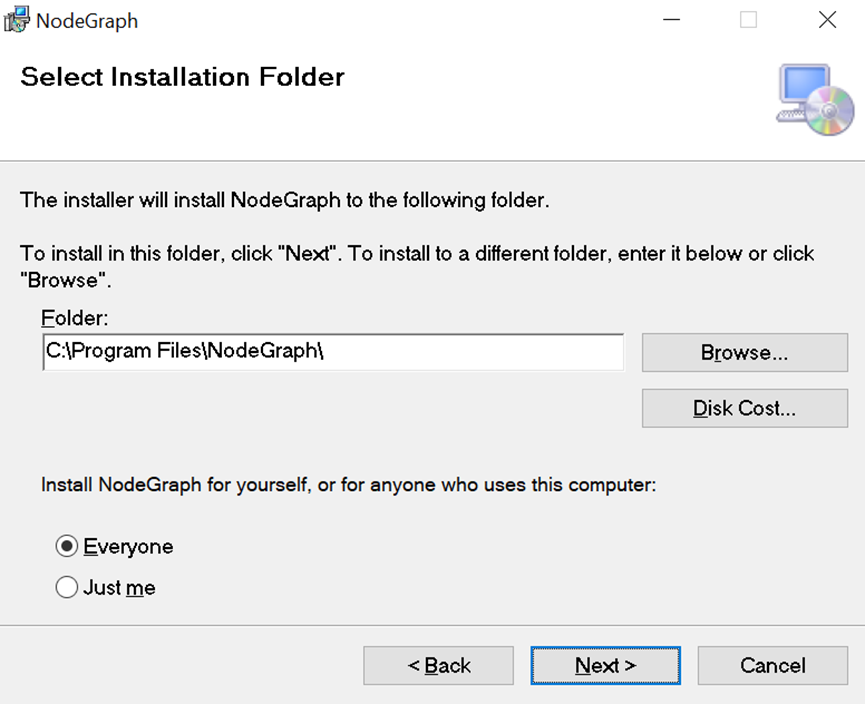This screenshot has width=865, height=704.
Task: Click the Browse... button
Action: [744, 353]
